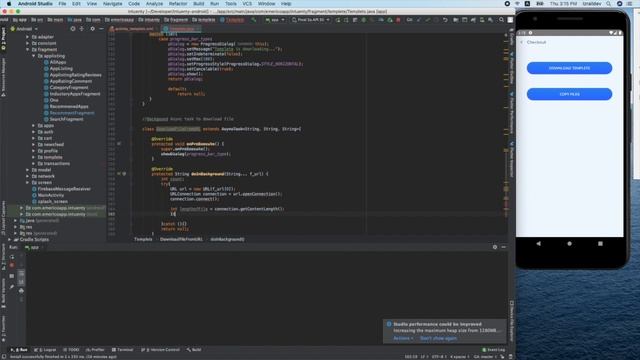The image size is (640, 360).
Task: Click the Undo arrow in the toolbar
Action: click(445, 20)
